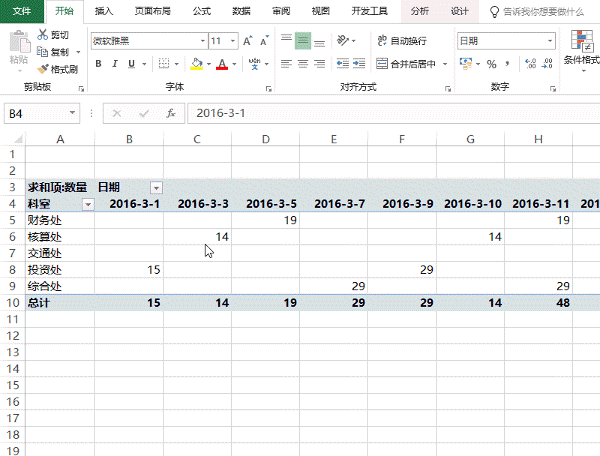
Task: Click the formula bar showing 2016-3-1
Action: coord(393,113)
